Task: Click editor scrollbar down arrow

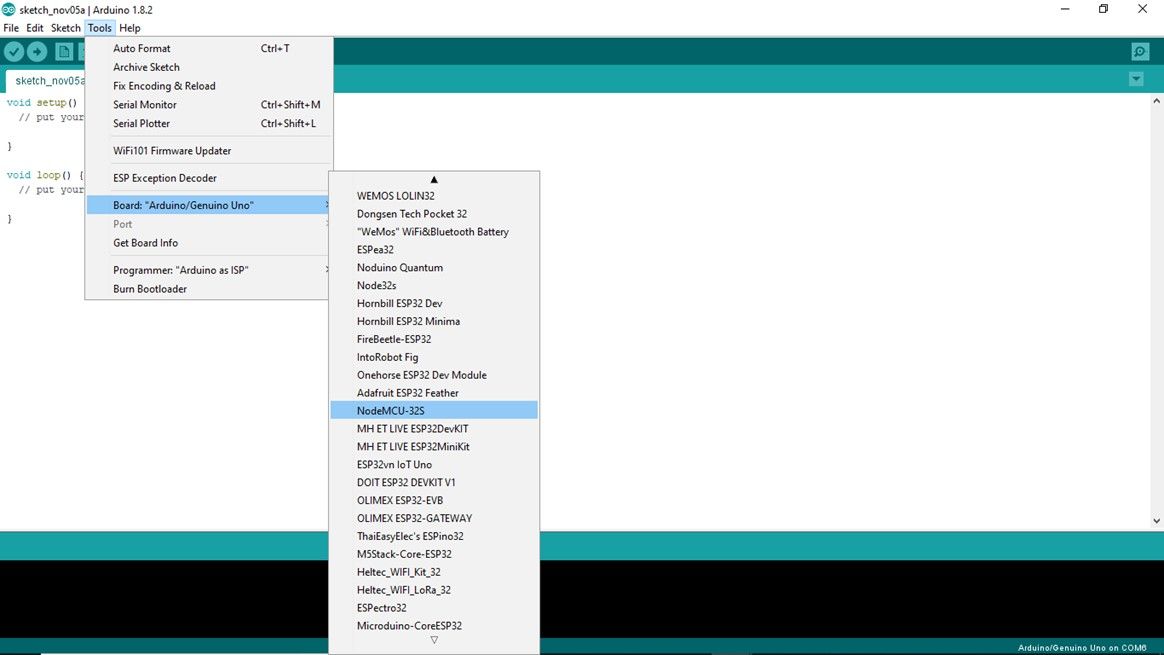Action: pos(1156,521)
